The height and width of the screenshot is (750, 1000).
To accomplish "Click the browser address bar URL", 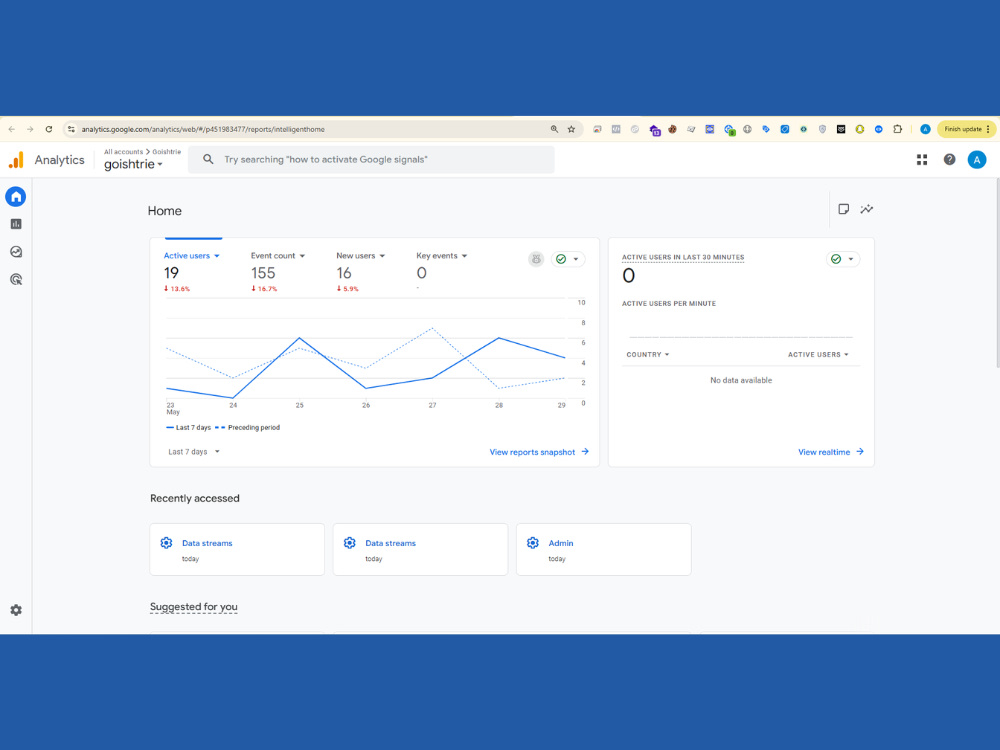I will 203,129.
